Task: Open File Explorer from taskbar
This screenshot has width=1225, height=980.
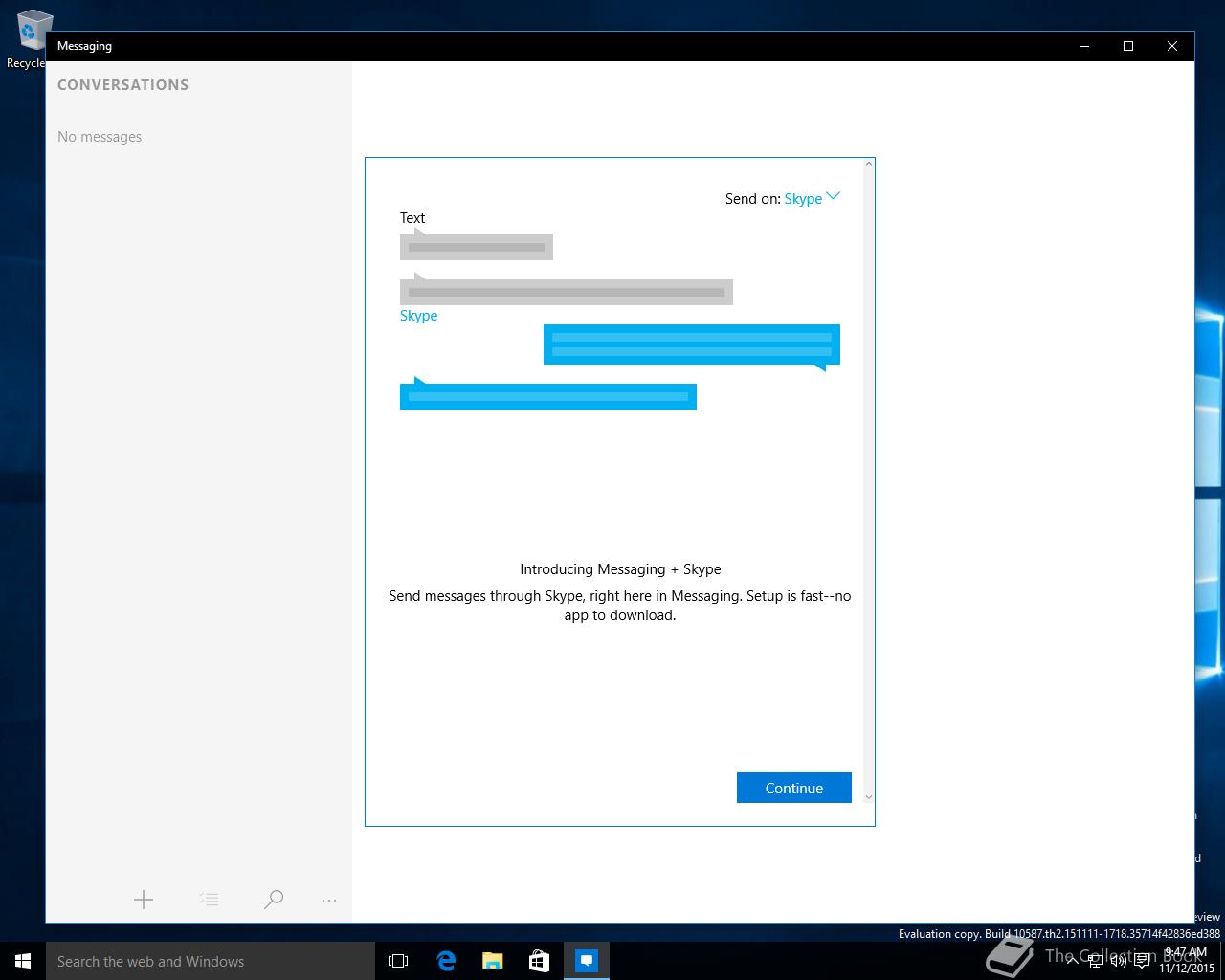Action: pos(493,961)
